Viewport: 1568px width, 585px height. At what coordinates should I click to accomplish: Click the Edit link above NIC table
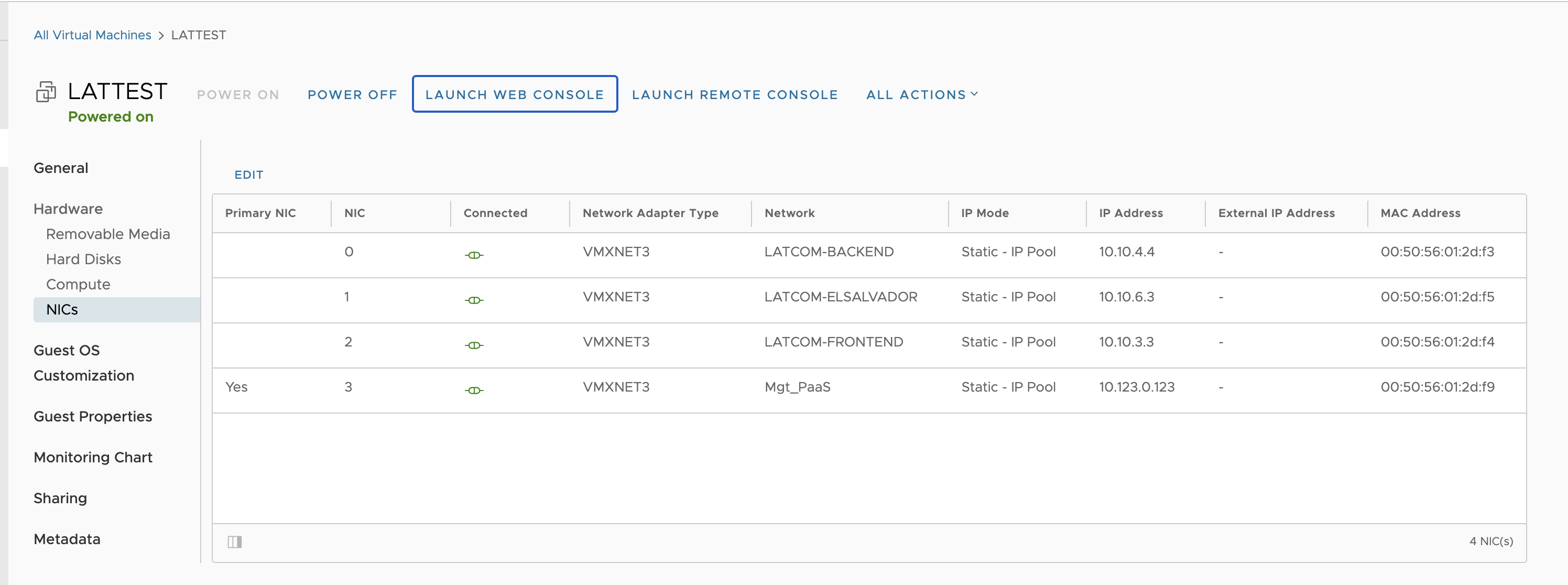(249, 175)
